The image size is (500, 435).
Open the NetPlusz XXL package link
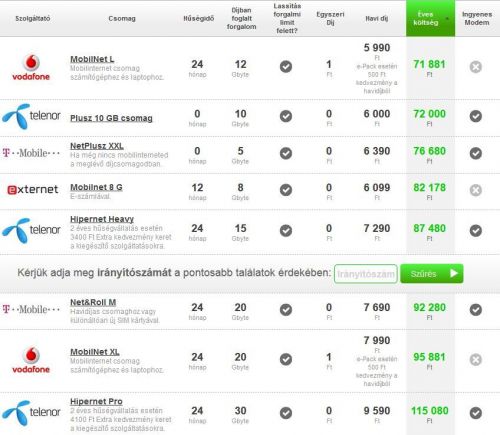click(x=97, y=146)
